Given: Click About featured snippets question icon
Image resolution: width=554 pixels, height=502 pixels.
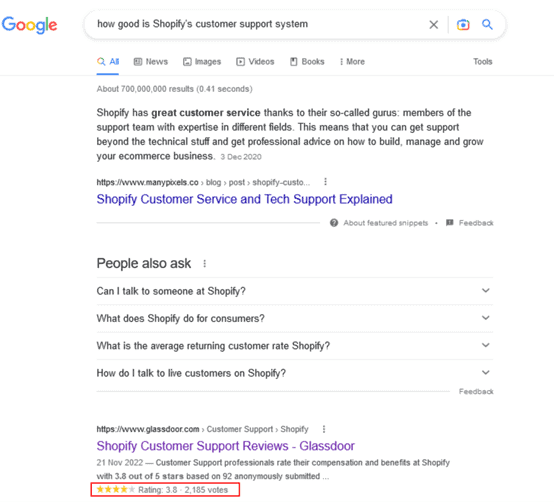Looking at the screenshot, I should point(334,223).
